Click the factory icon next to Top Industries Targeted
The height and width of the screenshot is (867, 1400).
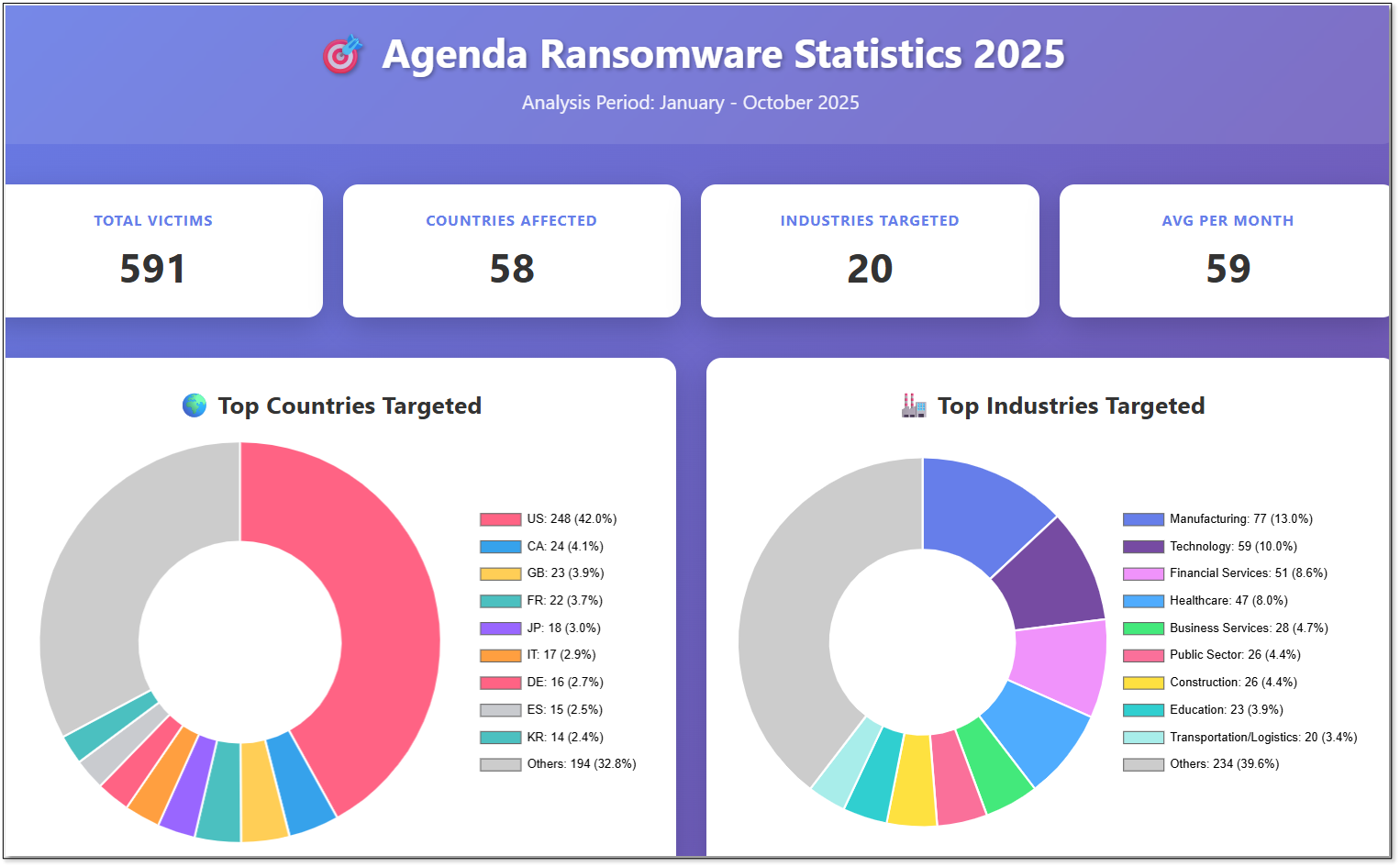pyautogui.click(x=914, y=406)
